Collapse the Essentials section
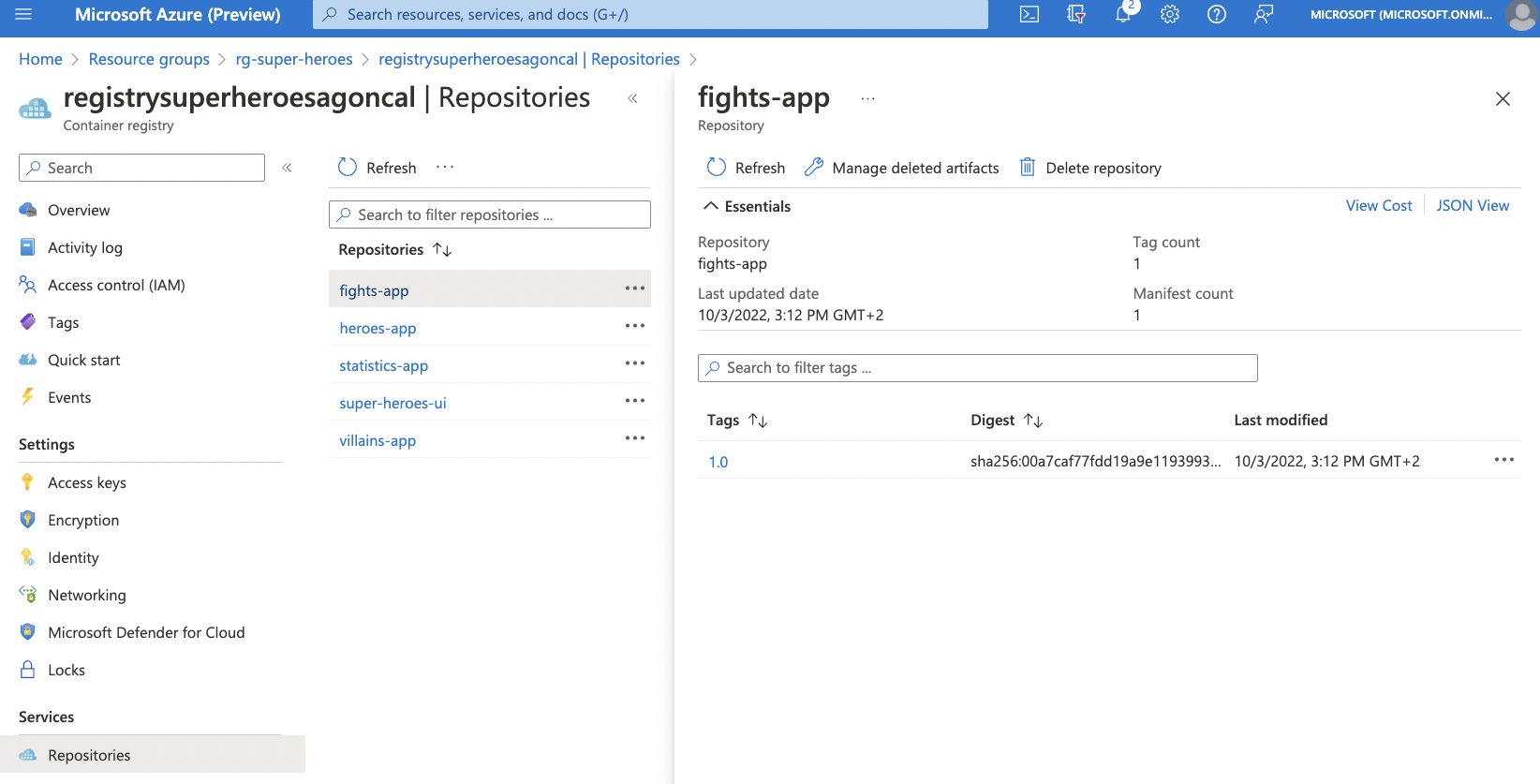Viewport: 1540px width, 784px height. 747,206
